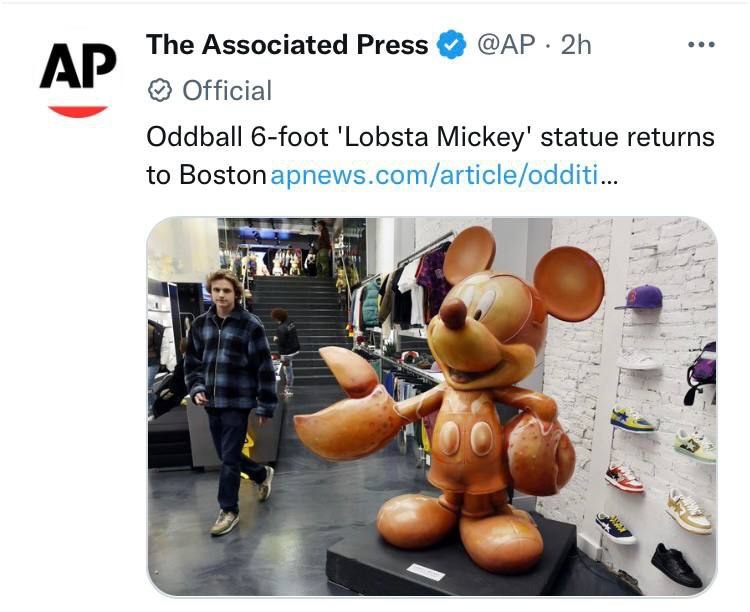Open the 2h tweet timestamp

coord(576,45)
